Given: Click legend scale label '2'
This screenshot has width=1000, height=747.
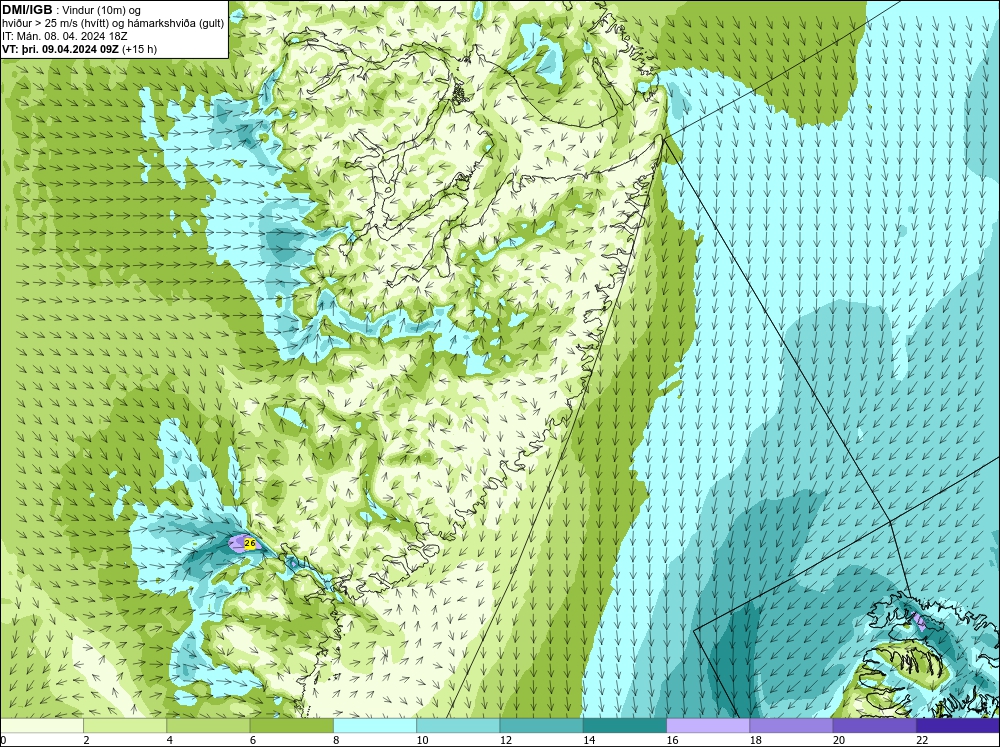Looking at the screenshot, I should (86, 740).
